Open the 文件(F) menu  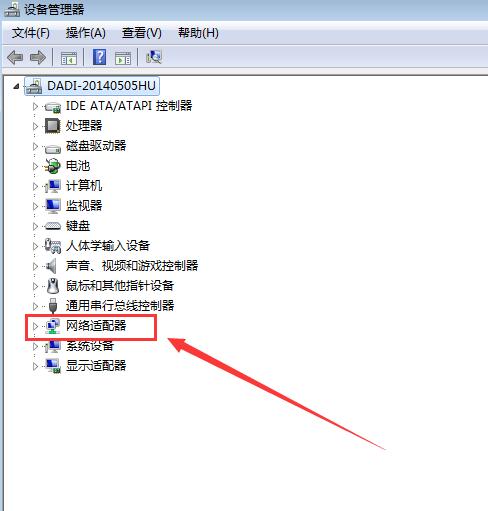[x=31, y=33]
